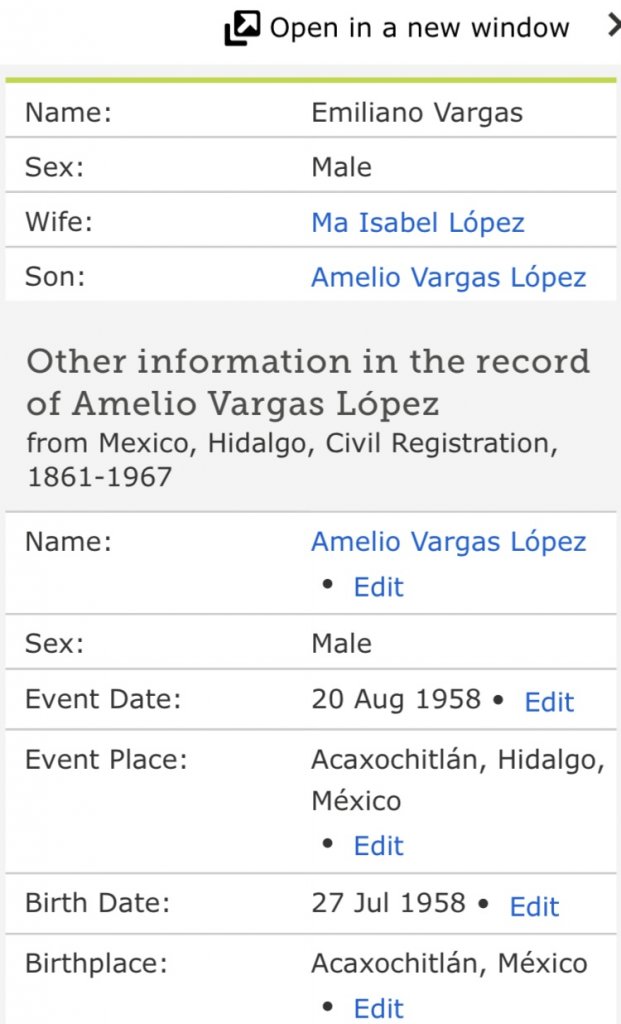Click the event place text Acaxochitlán, Hidalgo
The width and height of the screenshot is (621, 1024).
click(457, 760)
